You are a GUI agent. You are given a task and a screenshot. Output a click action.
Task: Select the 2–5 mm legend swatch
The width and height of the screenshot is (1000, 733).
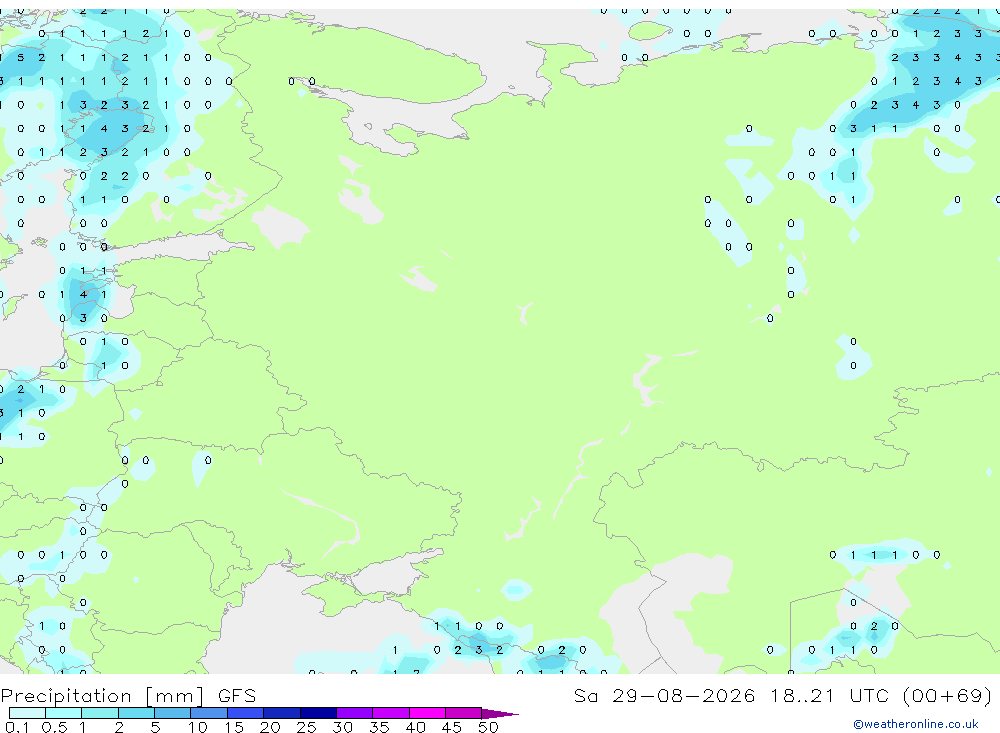point(136,713)
